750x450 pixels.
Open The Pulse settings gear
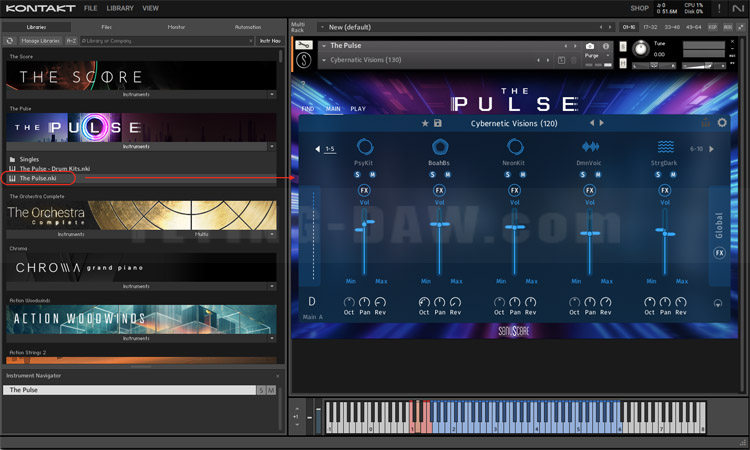722,123
